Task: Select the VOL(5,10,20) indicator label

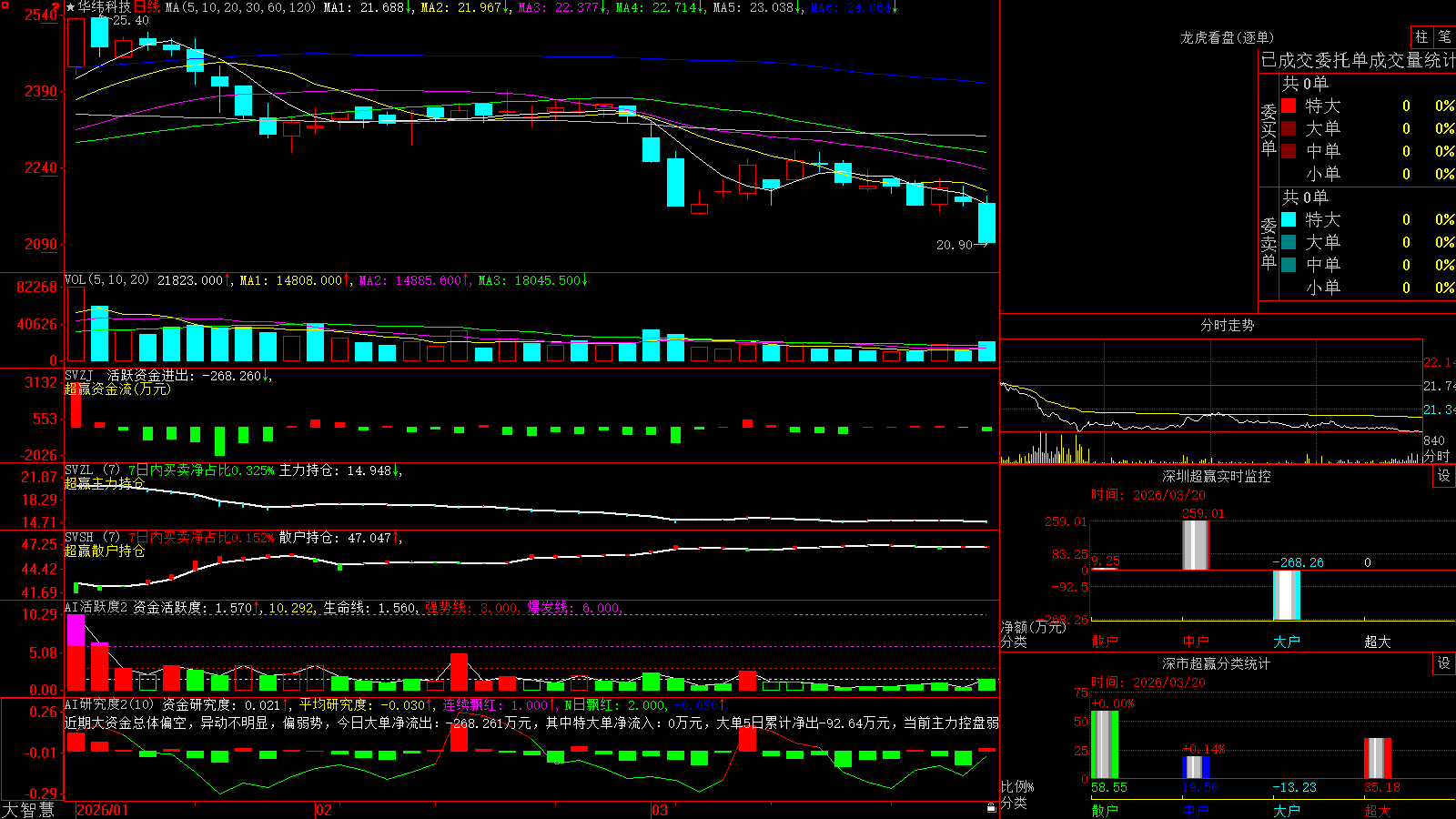Action: point(106,280)
